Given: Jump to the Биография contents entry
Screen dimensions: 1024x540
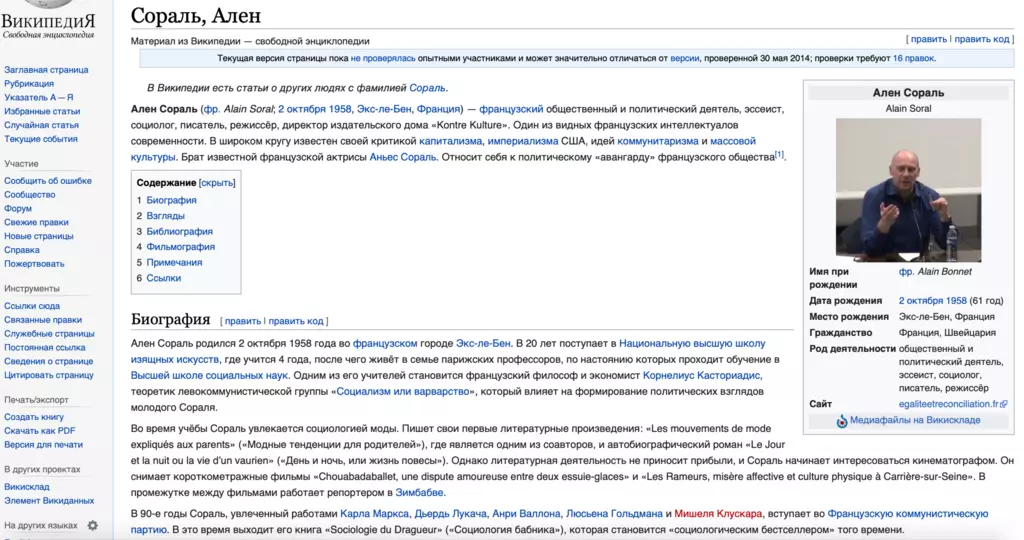Looking at the screenshot, I should [x=171, y=200].
